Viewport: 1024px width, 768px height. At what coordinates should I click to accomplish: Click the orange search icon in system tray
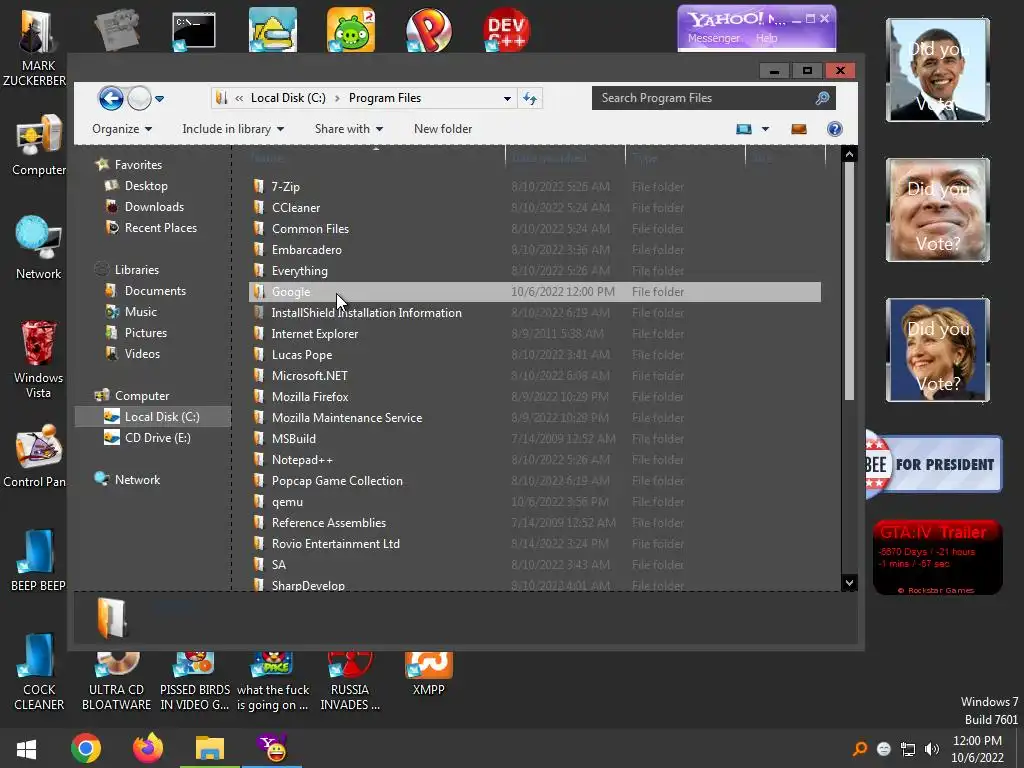pyautogui.click(x=860, y=749)
